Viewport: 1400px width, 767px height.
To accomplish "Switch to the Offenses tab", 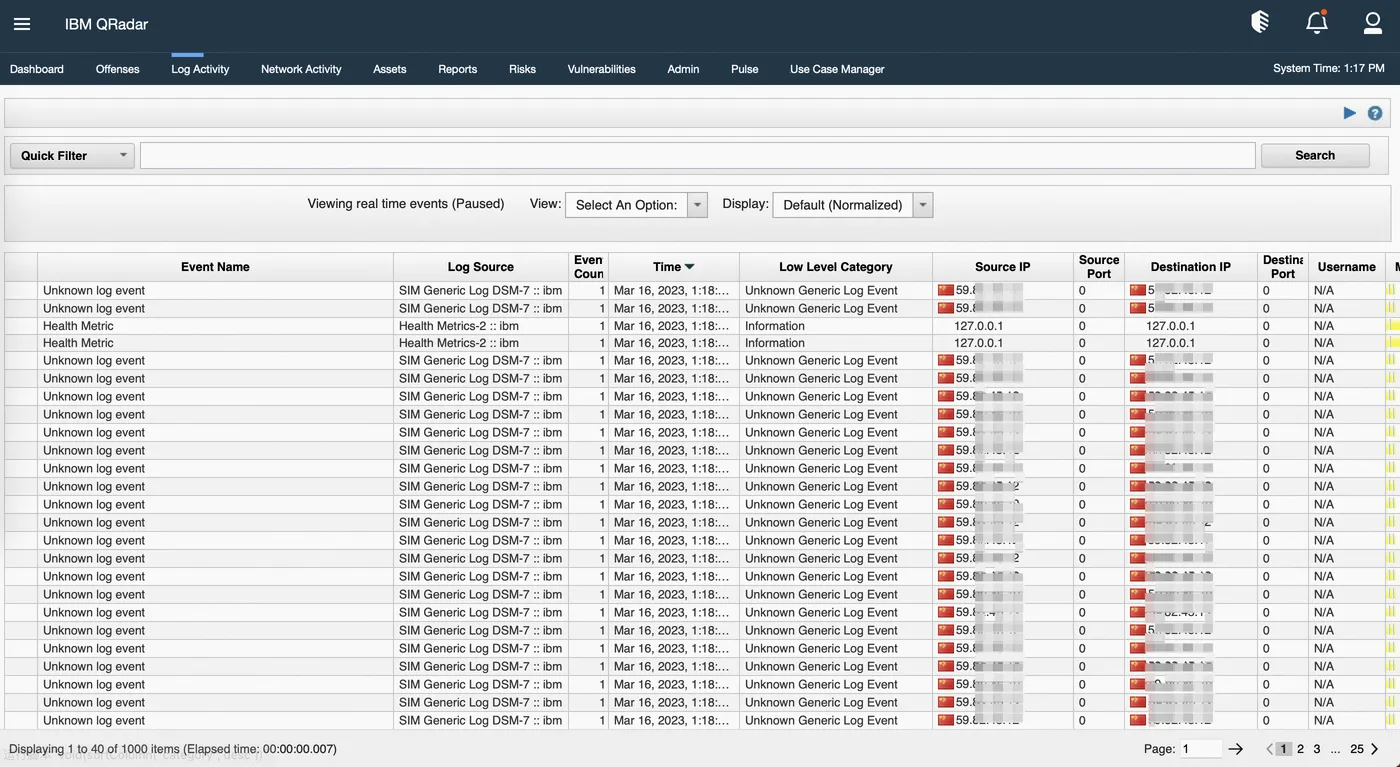I will coord(118,69).
